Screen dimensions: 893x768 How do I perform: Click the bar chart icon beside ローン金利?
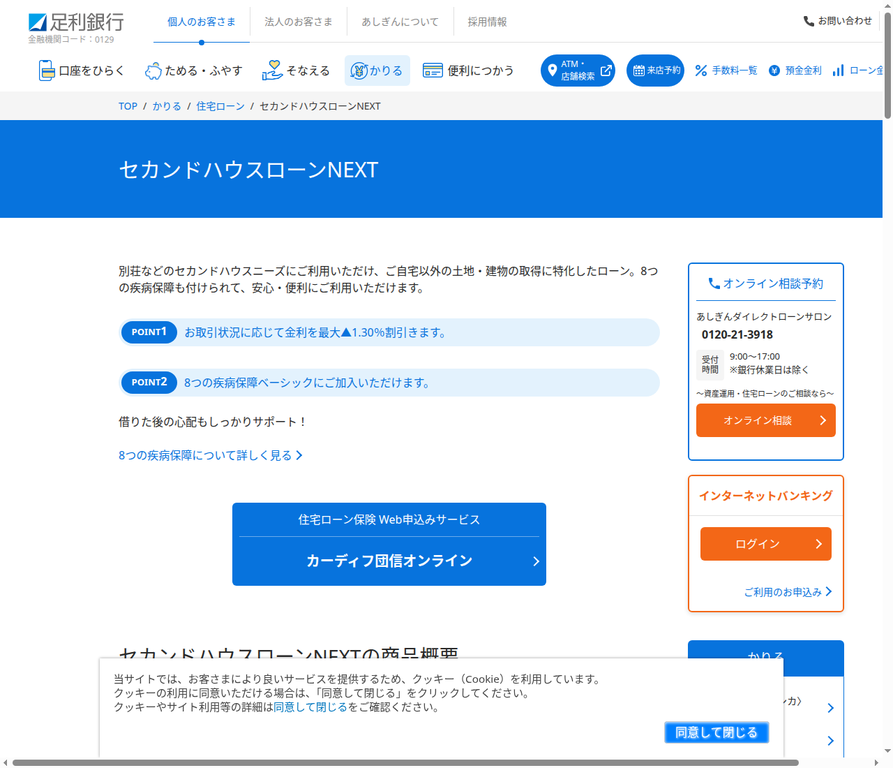coord(838,71)
